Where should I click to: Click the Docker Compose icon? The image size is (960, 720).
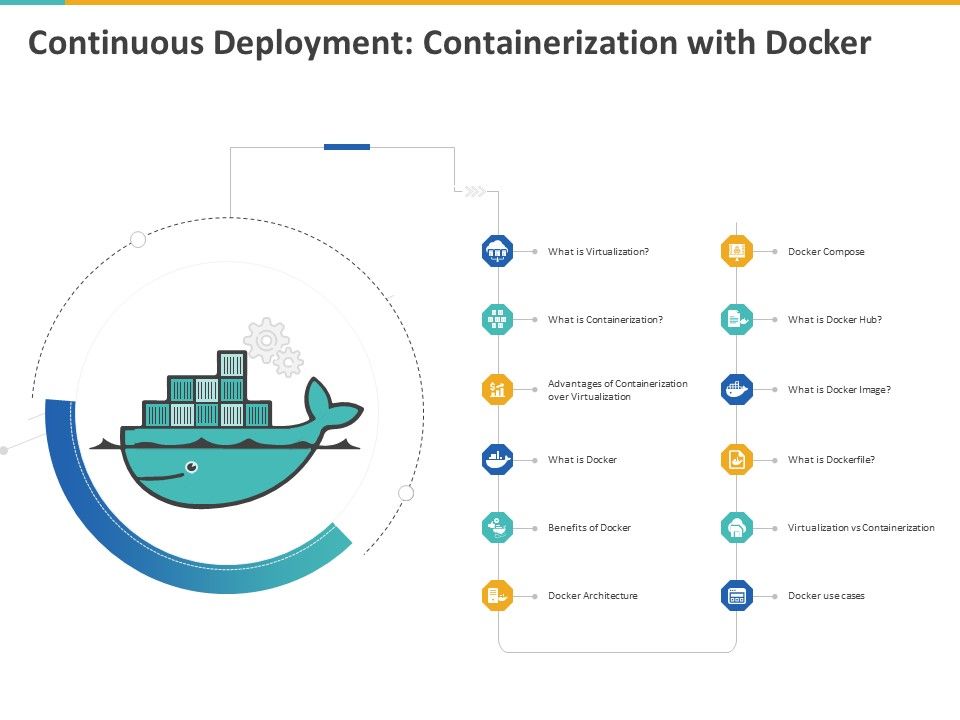click(x=737, y=251)
